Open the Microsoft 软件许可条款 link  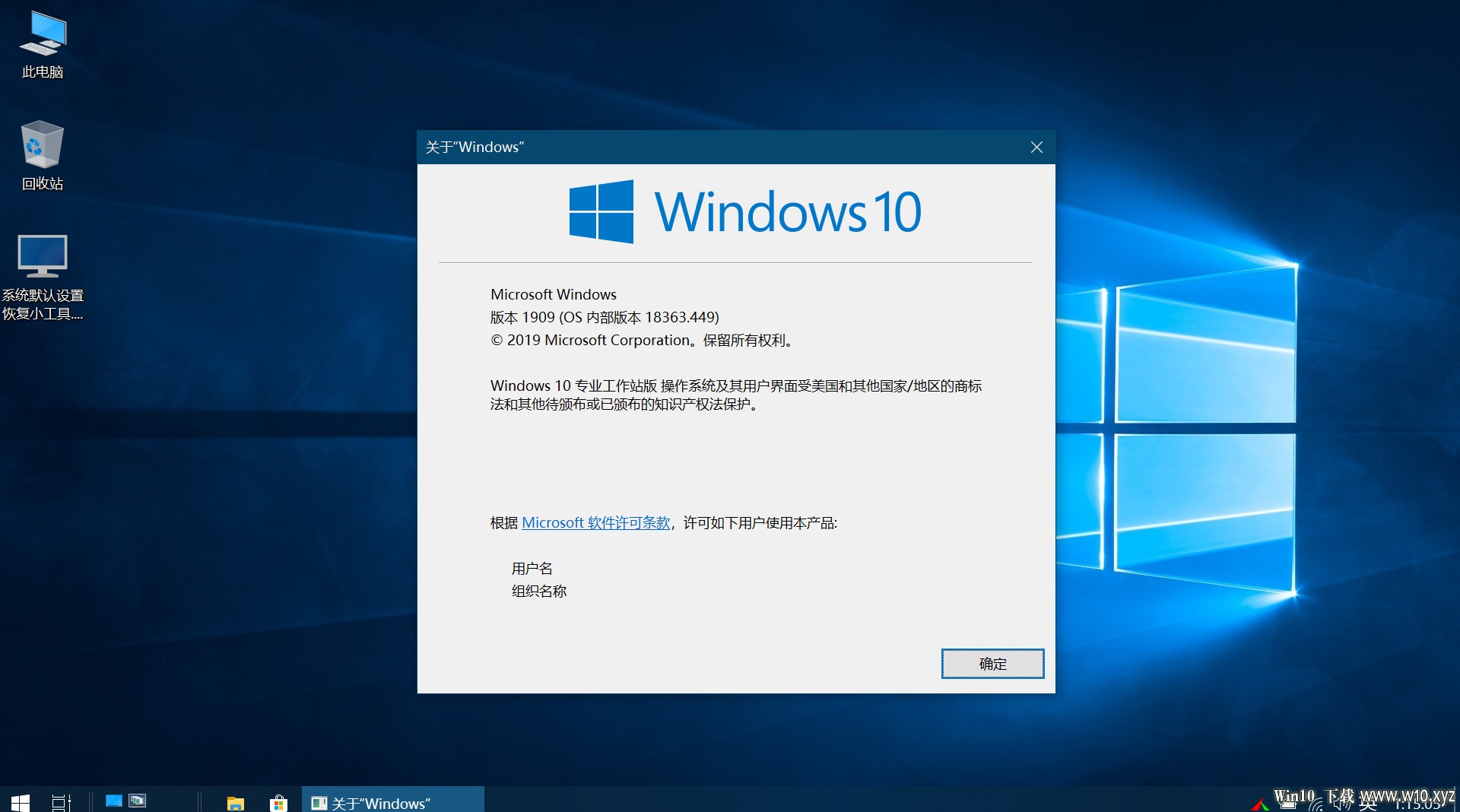point(596,523)
